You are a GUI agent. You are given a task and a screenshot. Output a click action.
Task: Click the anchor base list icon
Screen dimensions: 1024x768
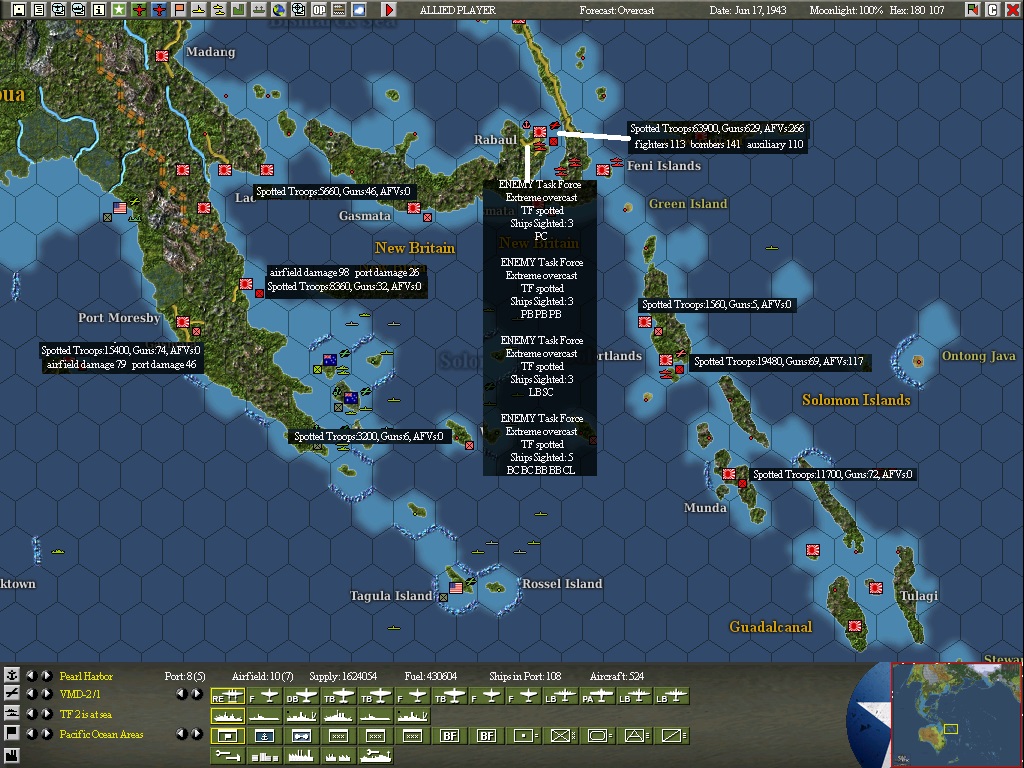12,675
